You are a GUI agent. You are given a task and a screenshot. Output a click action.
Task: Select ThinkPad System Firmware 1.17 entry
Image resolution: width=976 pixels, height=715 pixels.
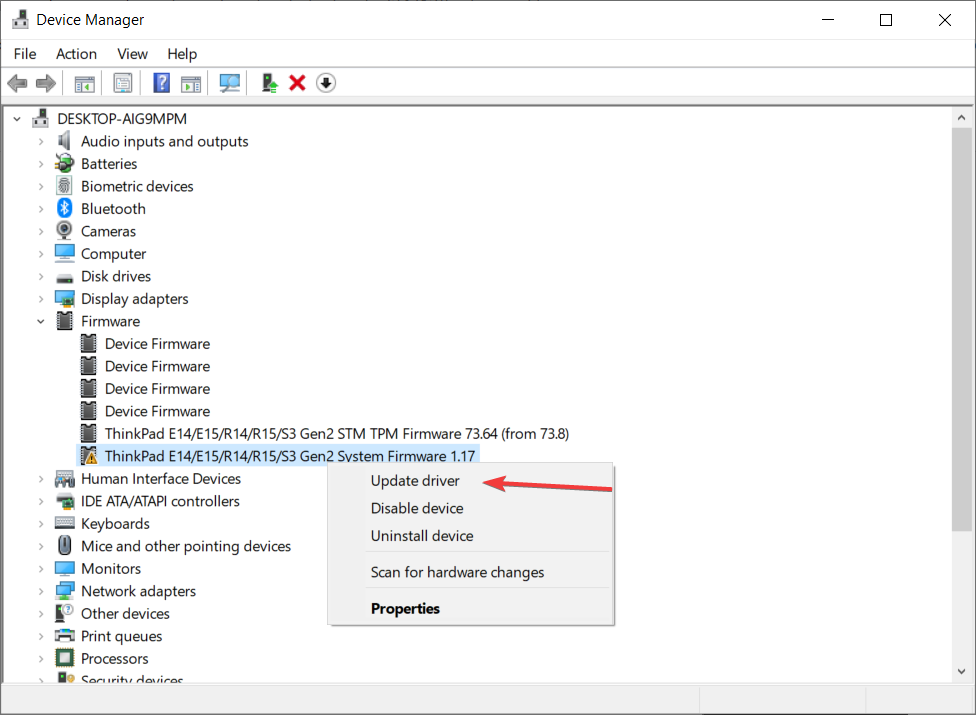pos(290,456)
